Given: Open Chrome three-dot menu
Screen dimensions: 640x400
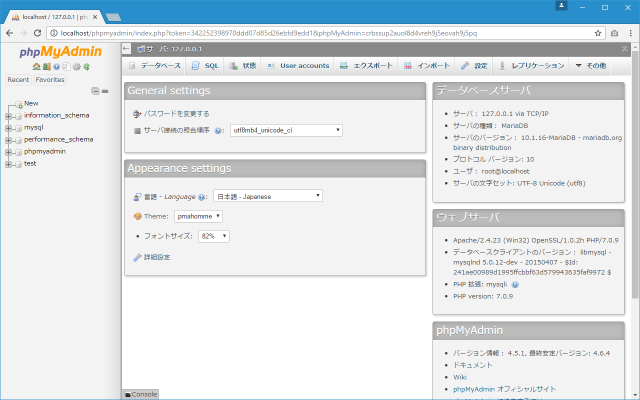Looking at the screenshot, I should pyautogui.click(x=631, y=33).
